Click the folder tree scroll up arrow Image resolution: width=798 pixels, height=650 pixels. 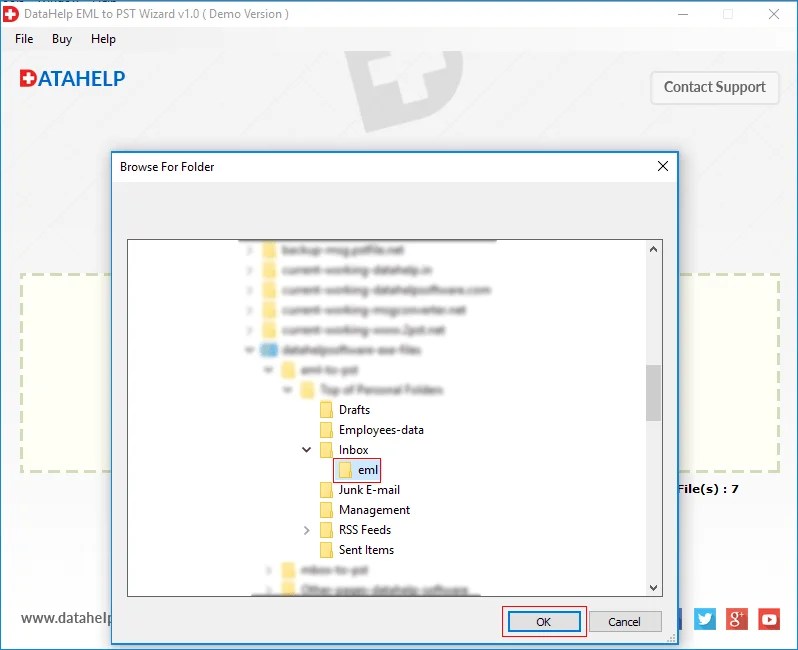653,249
